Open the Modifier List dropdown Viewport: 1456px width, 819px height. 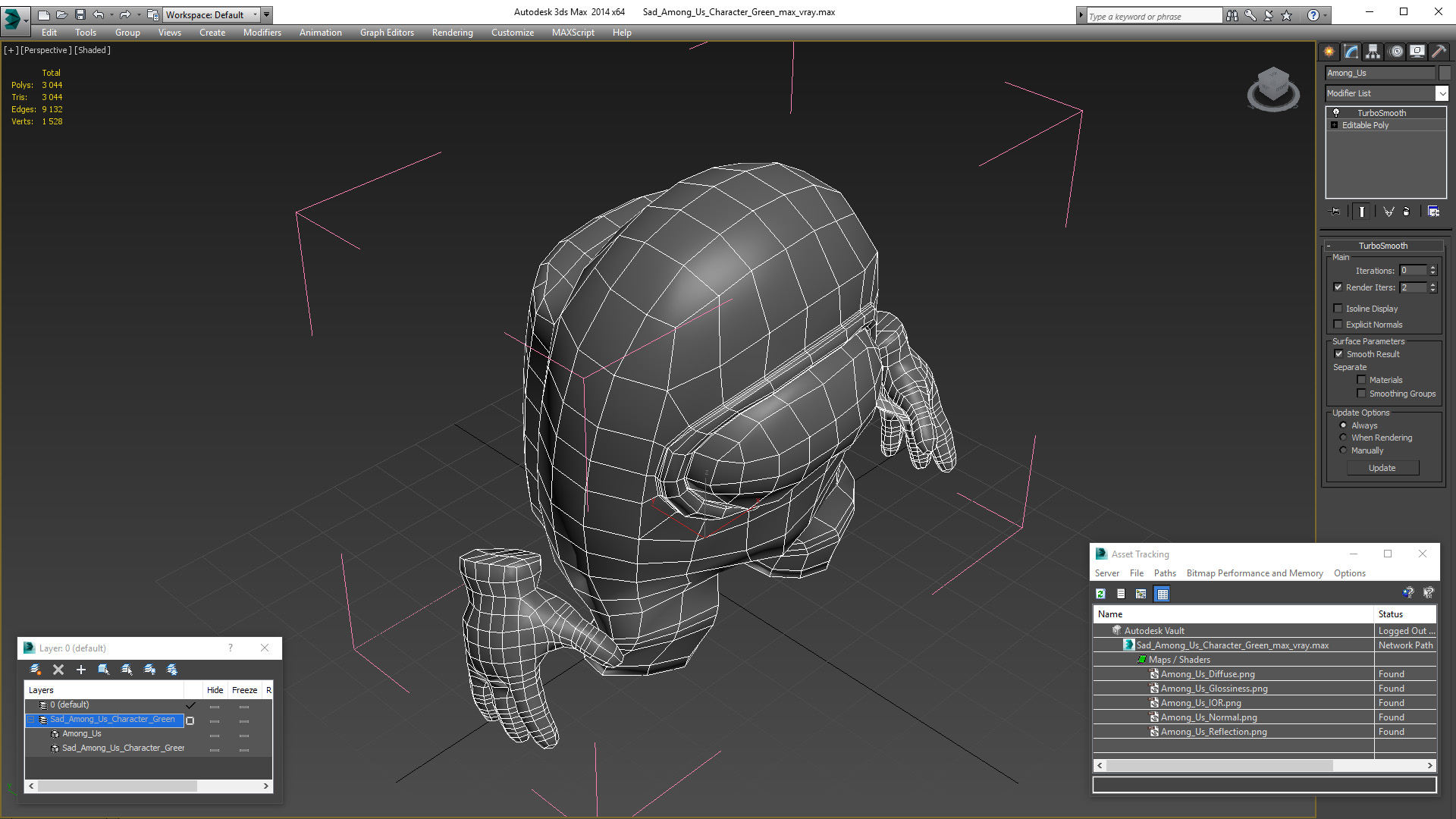1442,93
